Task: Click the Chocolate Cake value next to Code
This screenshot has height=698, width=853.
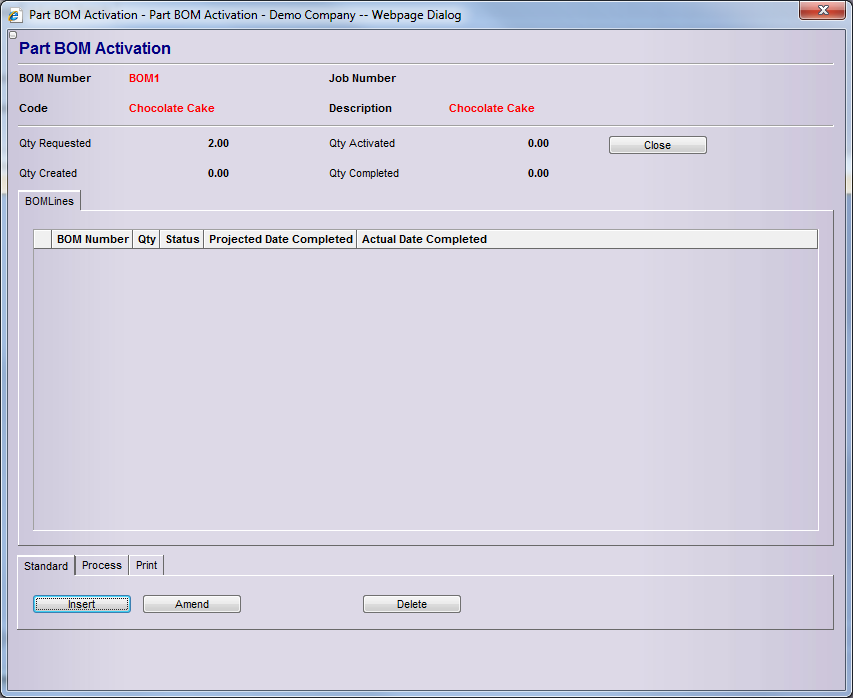Action: [171, 108]
